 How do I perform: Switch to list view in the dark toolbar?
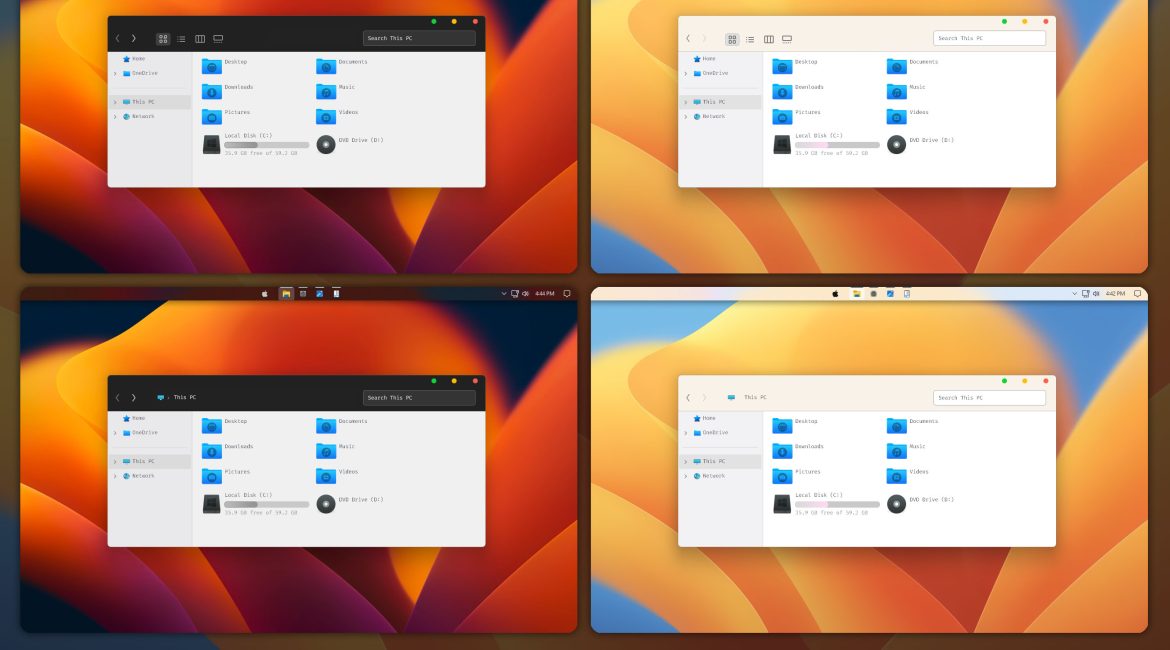pyautogui.click(x=181, y=39)
